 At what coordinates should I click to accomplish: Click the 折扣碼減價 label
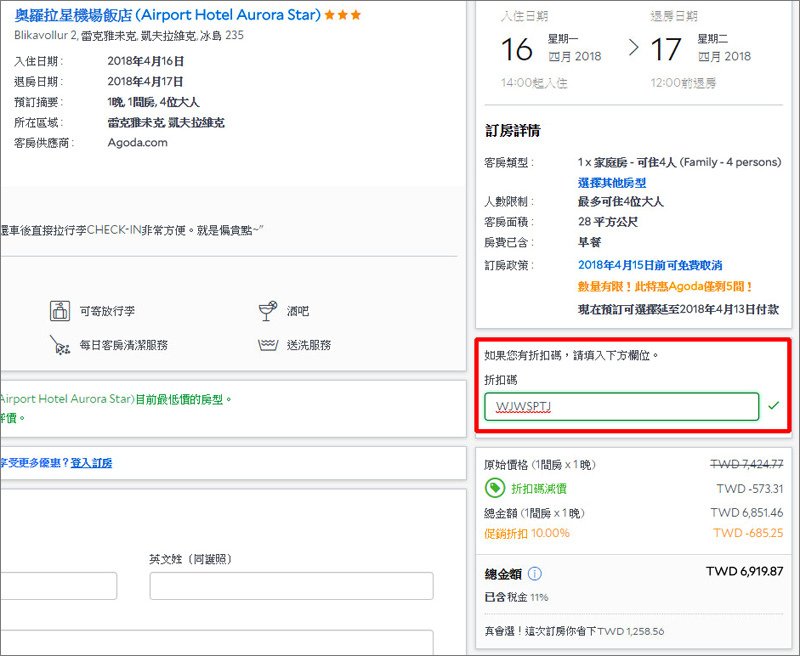(x=539, y=489)
